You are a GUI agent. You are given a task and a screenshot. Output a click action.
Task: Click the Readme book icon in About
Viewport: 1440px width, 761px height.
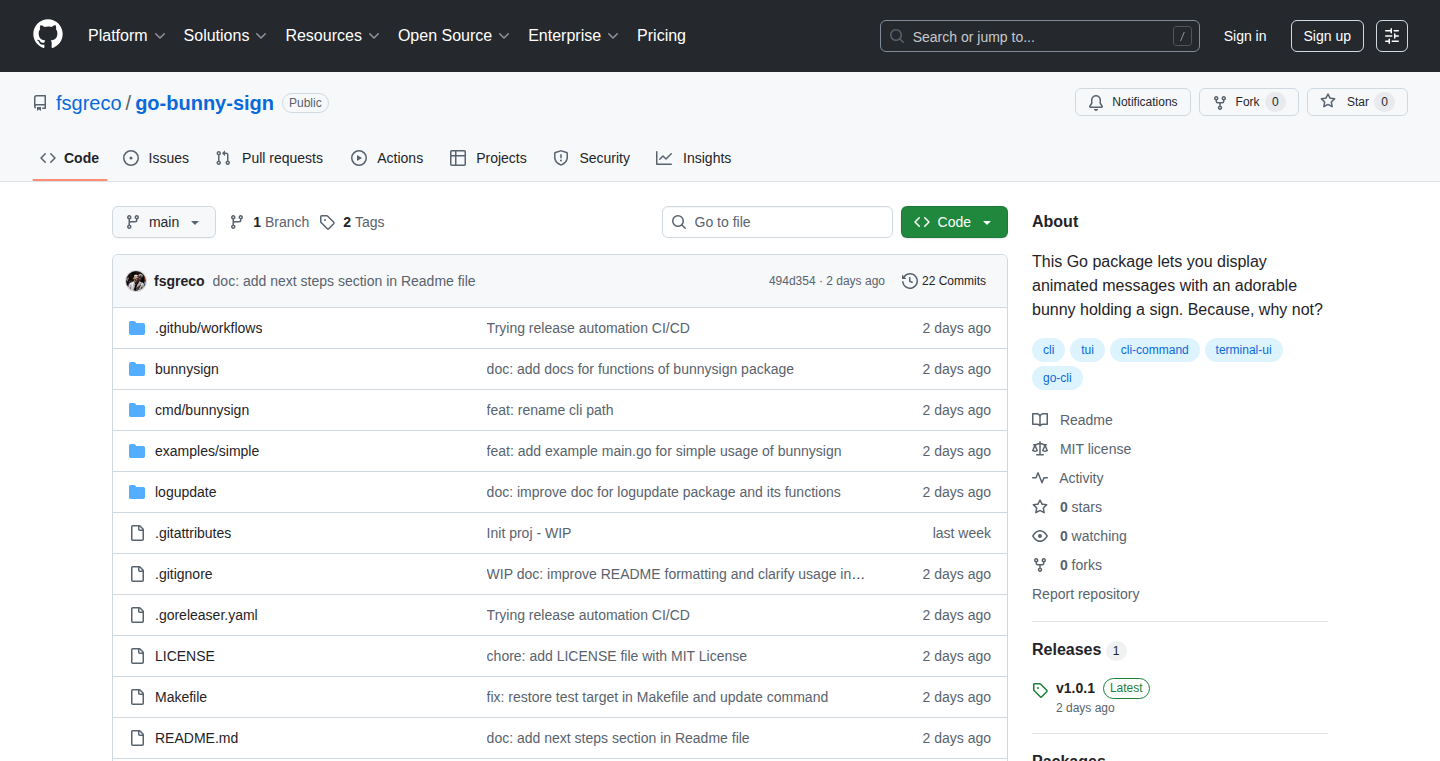coord(1040,420)
